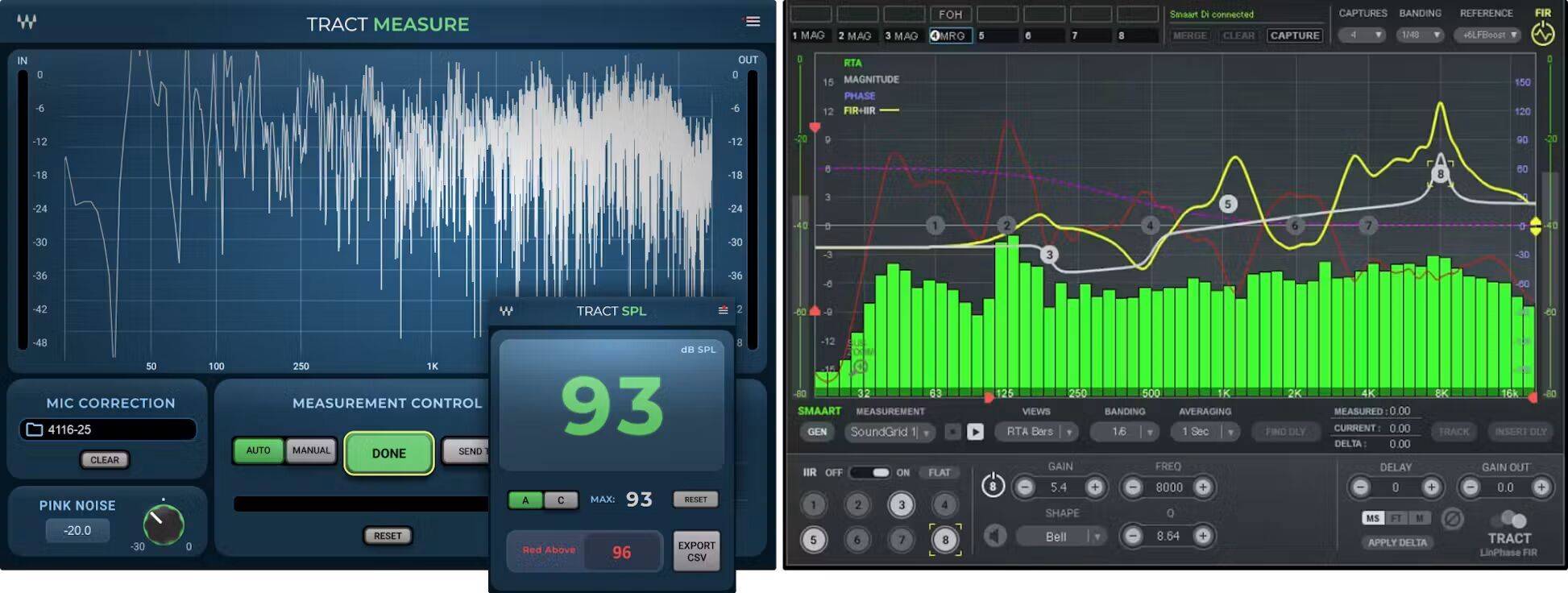The image size is (1568, 593).
Task: Open the SoundGrid 1 measurement dropdown
Action: click(890, 432)
